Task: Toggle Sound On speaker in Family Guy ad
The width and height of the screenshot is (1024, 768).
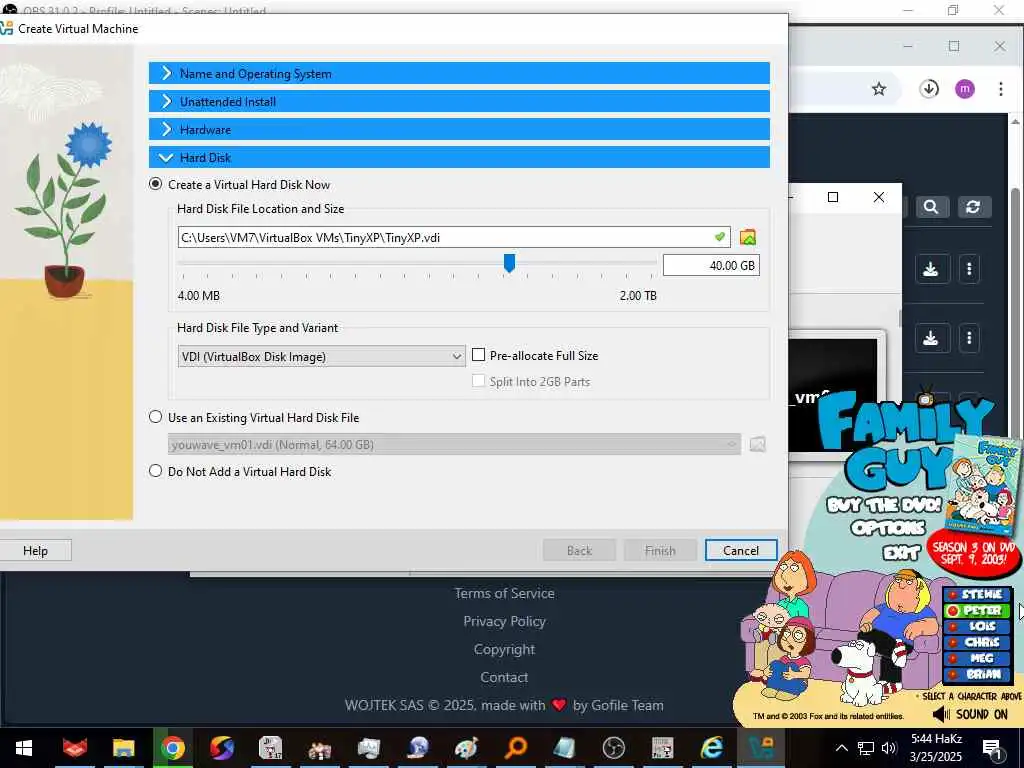Action: (x=940, y=714)
